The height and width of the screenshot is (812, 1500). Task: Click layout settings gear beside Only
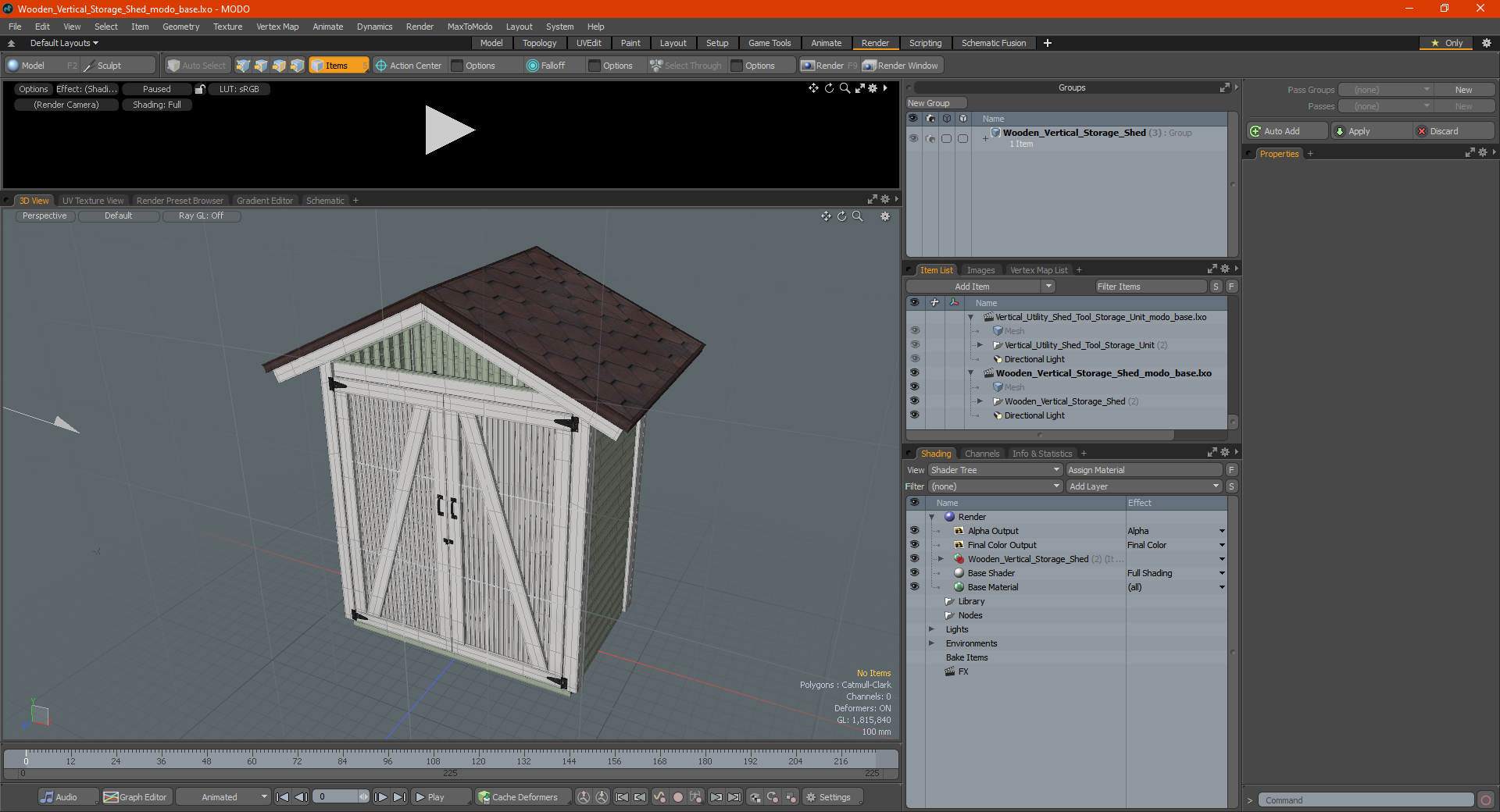1487,43
